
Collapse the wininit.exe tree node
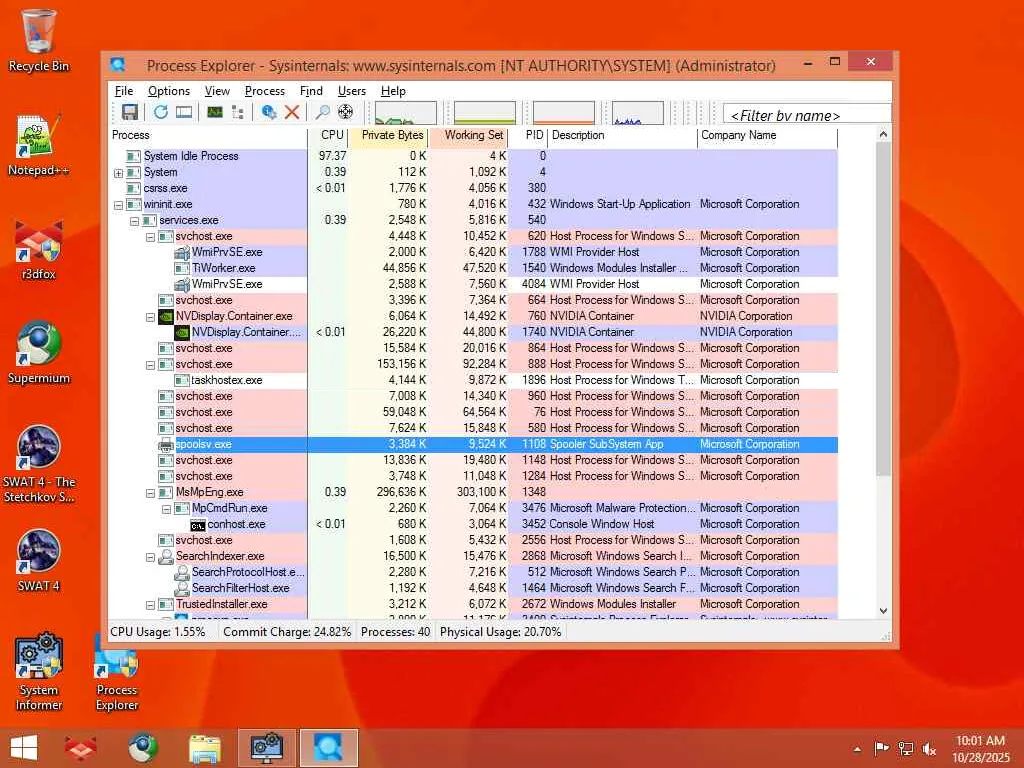[x=118, y=205]
